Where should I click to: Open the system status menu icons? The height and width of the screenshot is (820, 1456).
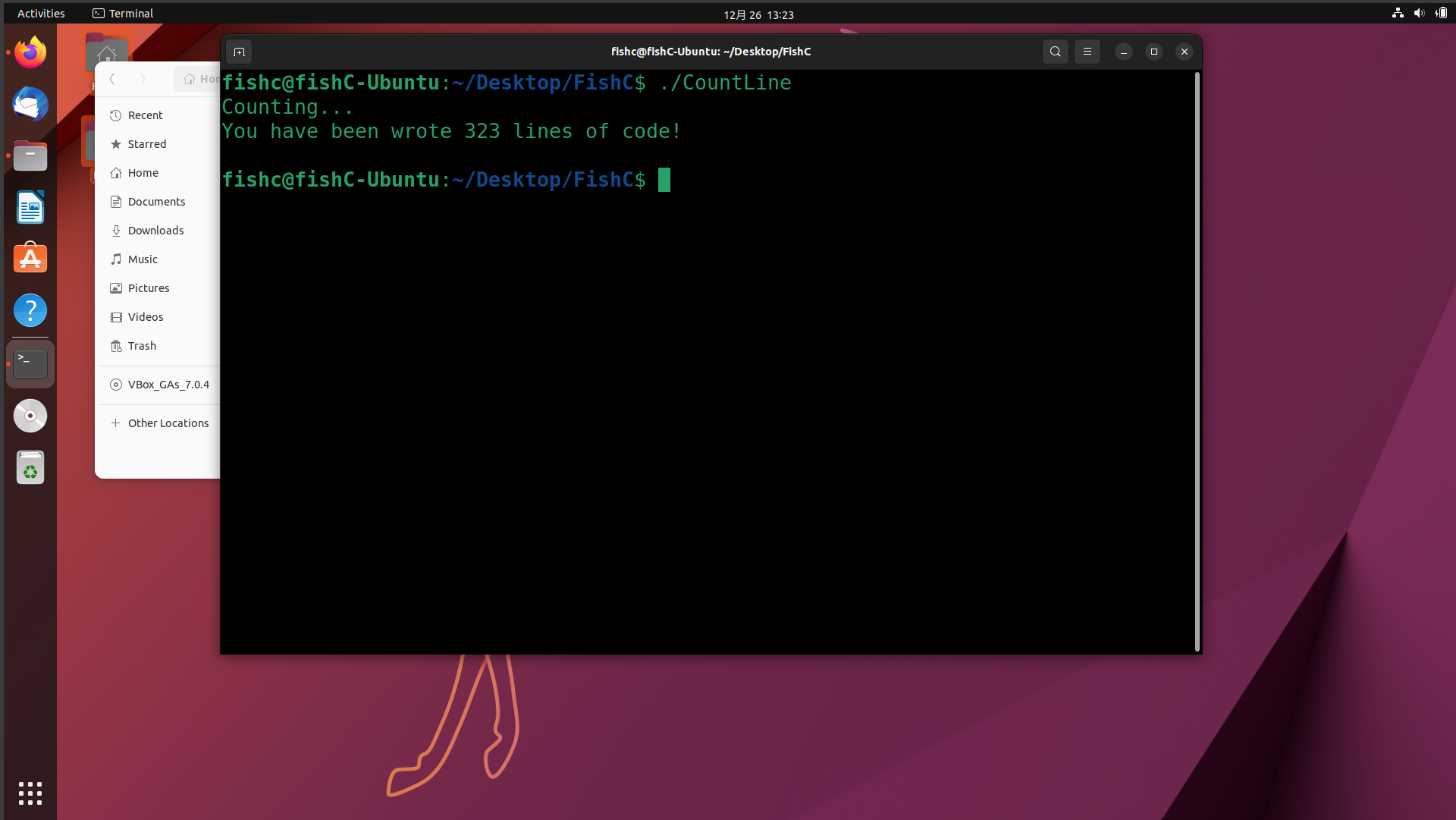[x=1419, y=13]
